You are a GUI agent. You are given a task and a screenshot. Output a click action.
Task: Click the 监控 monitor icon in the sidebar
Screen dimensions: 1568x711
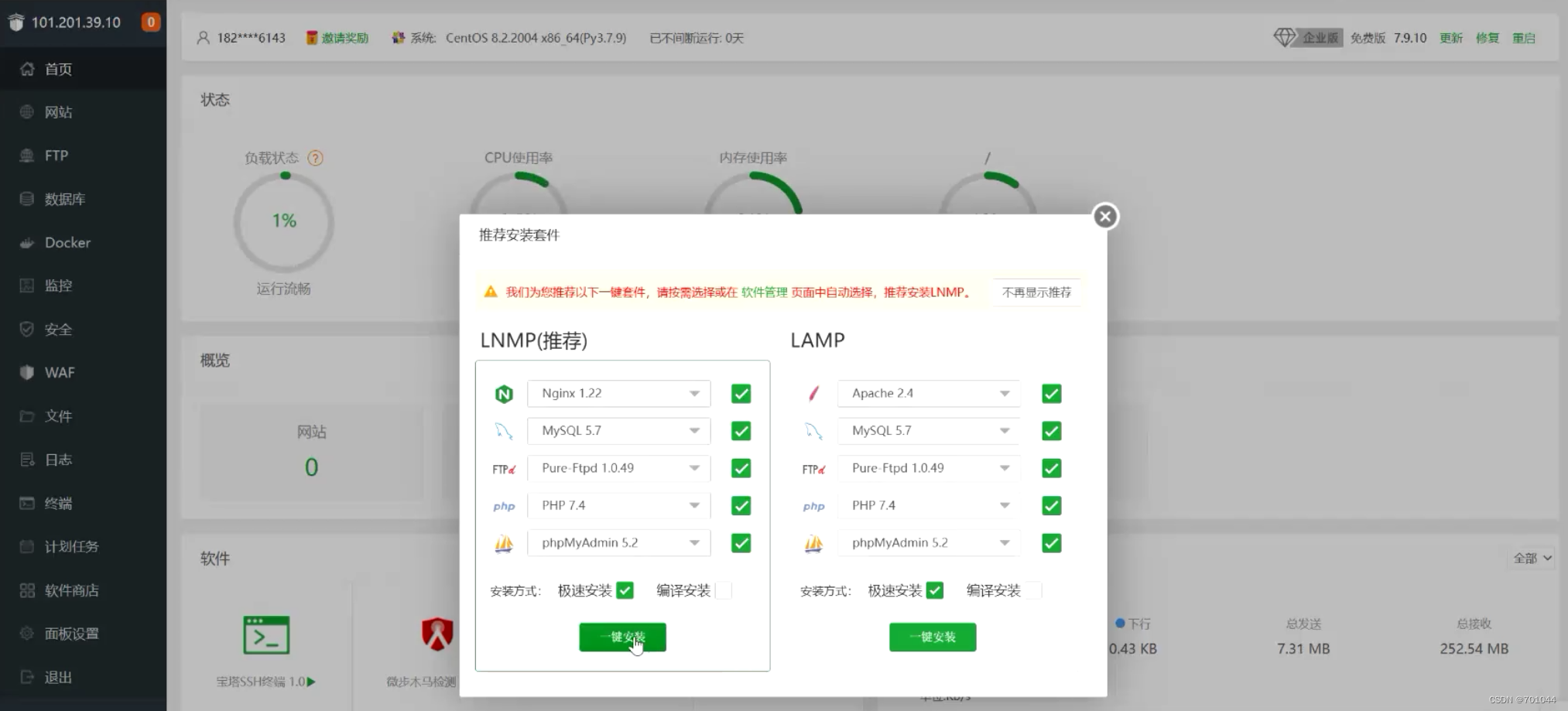click(27, 285)
